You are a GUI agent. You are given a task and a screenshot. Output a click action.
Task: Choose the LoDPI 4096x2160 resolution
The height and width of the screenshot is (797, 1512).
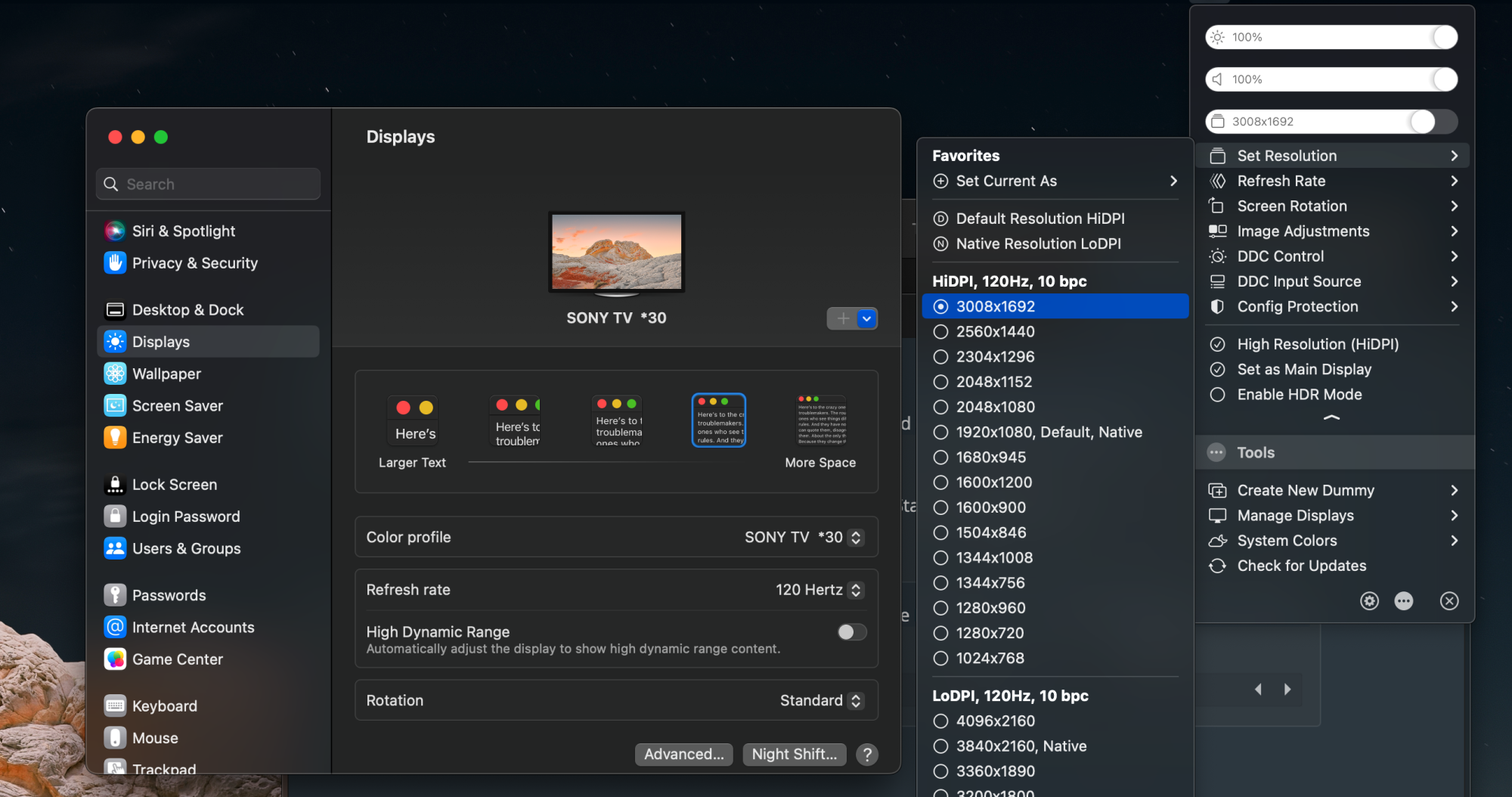(x=1055, y=721)
